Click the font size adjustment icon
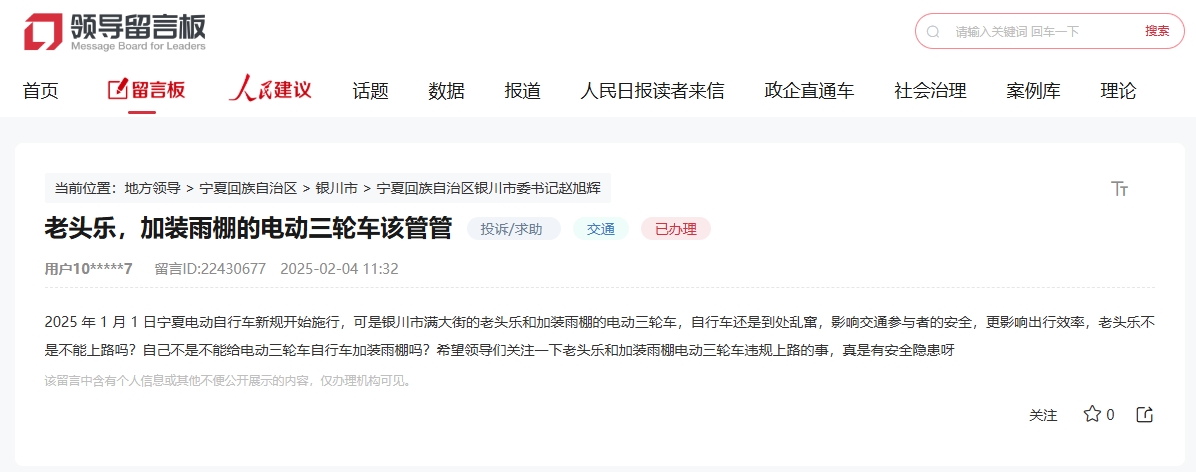 [1119, 189]
